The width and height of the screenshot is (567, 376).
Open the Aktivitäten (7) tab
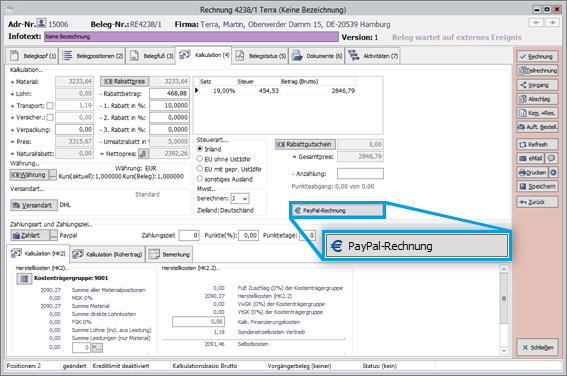tap(373, 56)
